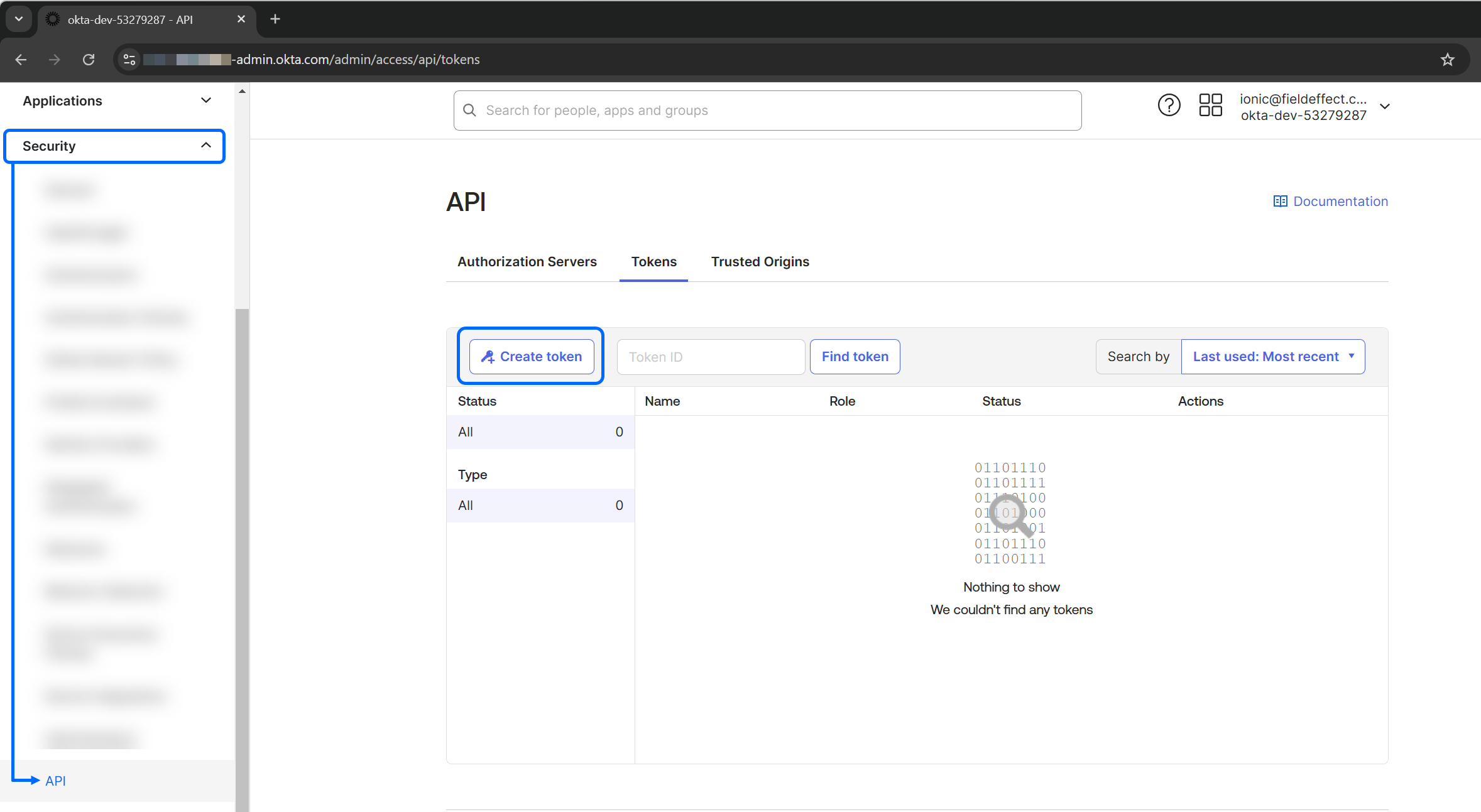Open the Last used: Most recent dropdown
This screenshot has width=1481, height=812.
tap(1272, 357)
